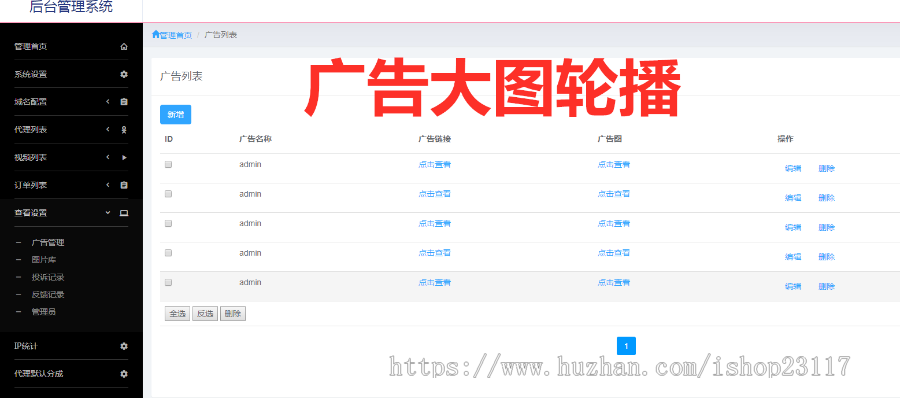The image size is (900, 398).
Task: Open the 广告链接 点击查看 link in fourth row
Action: coord(435,253)
